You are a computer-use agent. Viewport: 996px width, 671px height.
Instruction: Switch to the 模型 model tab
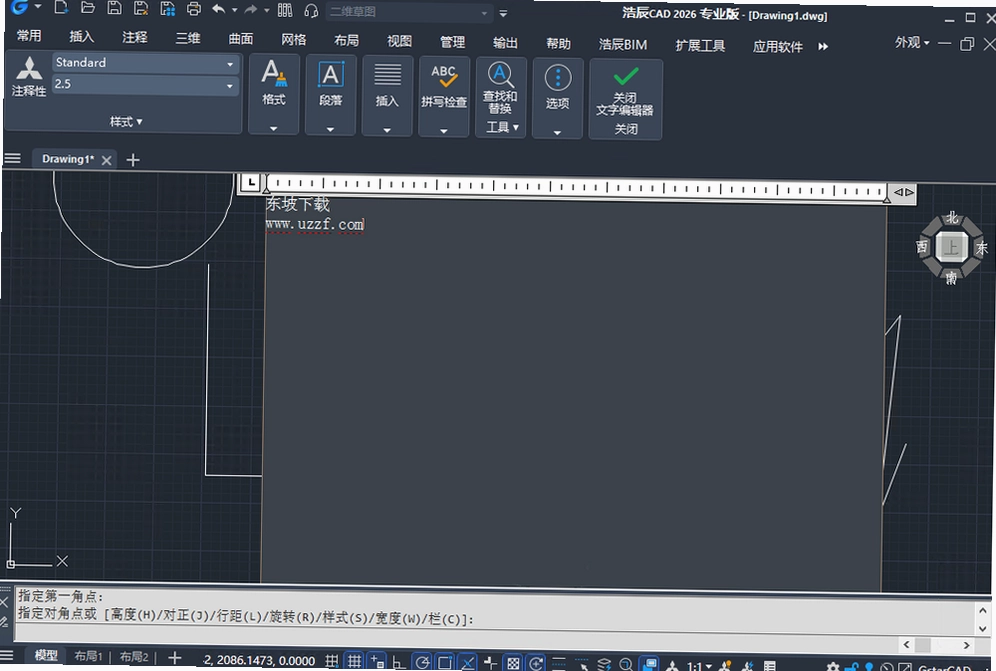(x=46, y=655)
